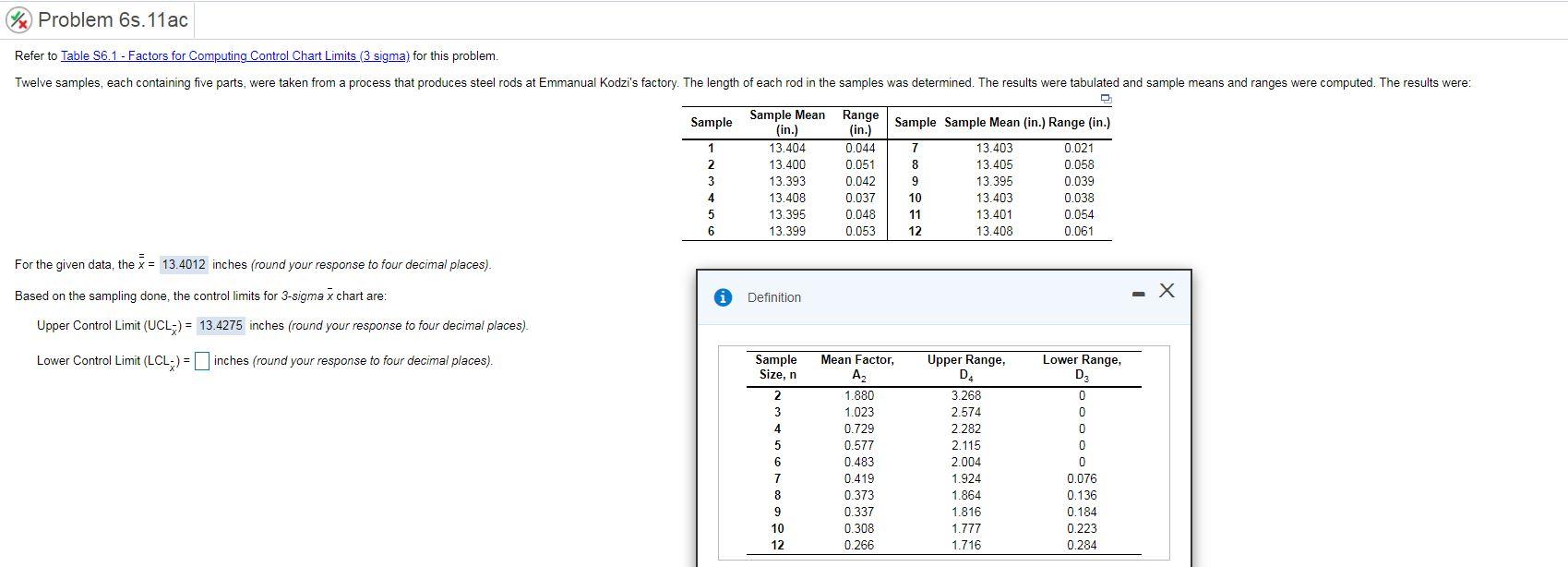Click the copy-table icon above the data table
Viewport: 1568px width, 567px height.
pyautogui.click(x=1107, y=99)
